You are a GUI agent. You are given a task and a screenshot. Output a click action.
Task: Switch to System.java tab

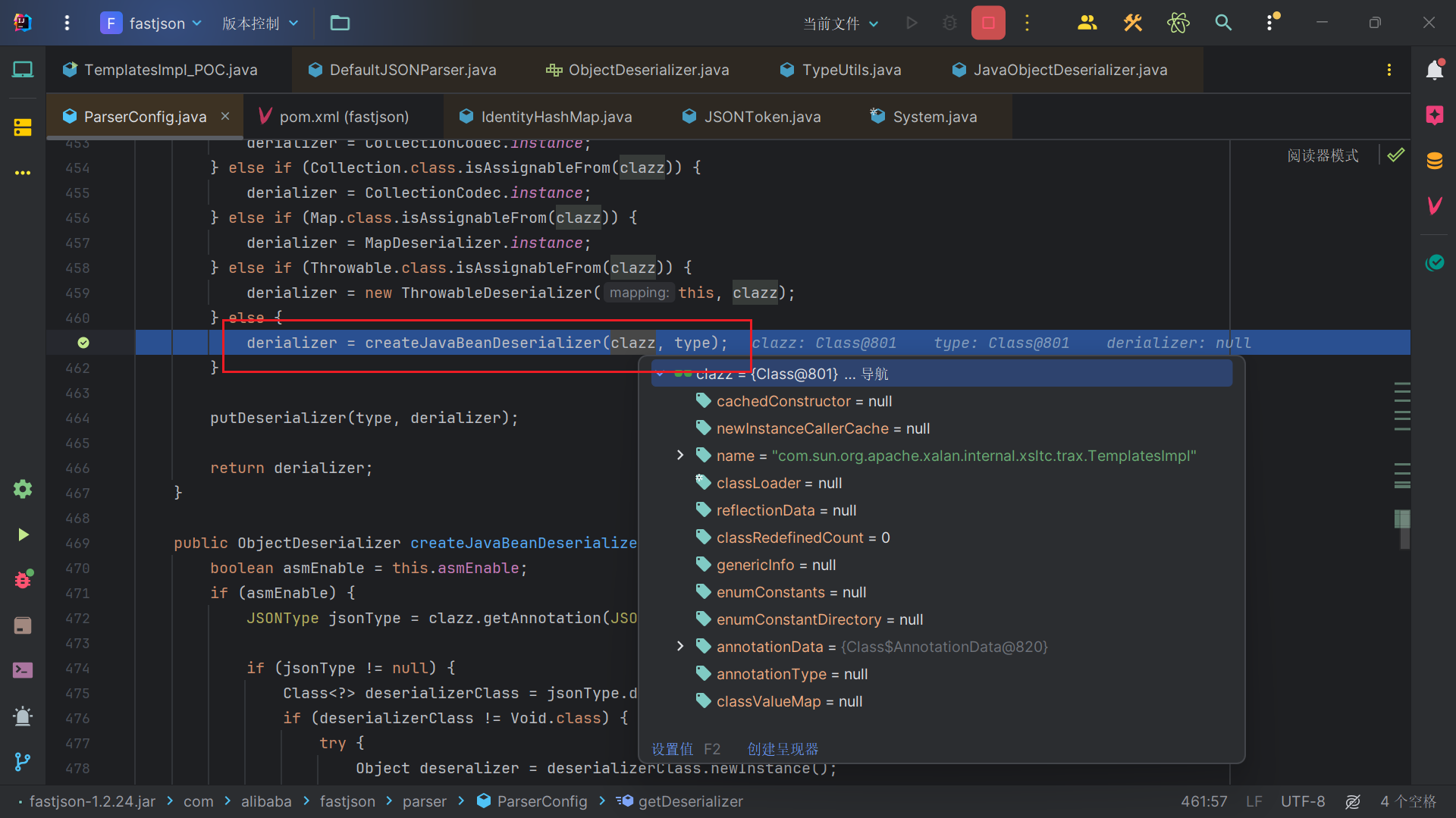(924, 117)
